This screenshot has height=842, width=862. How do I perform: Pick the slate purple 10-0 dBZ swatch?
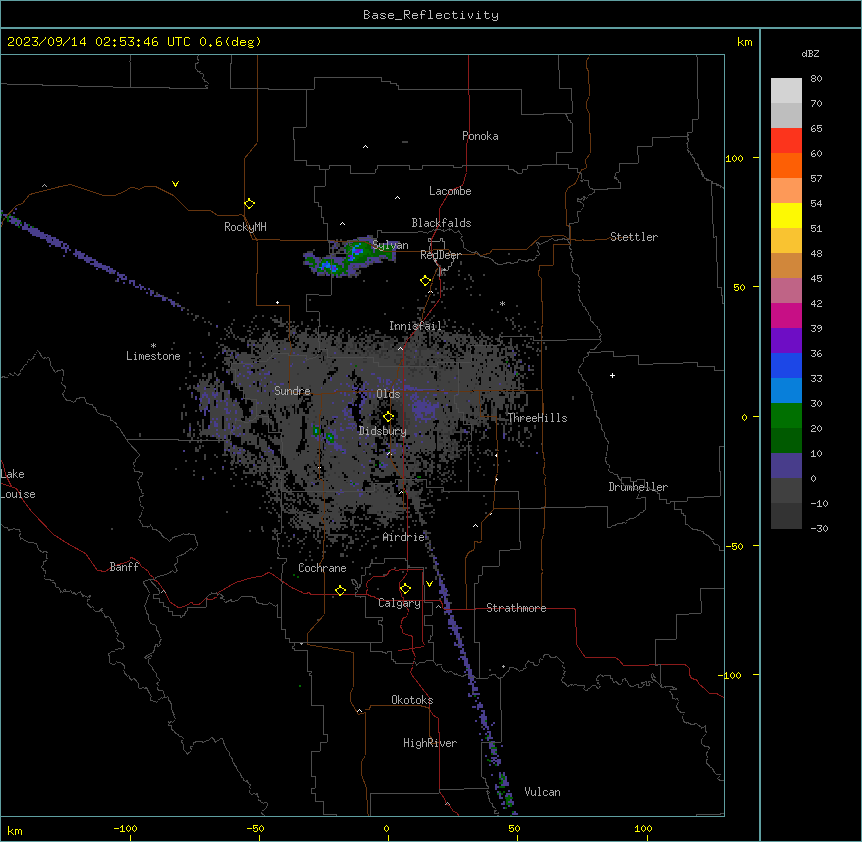point(786,466)
